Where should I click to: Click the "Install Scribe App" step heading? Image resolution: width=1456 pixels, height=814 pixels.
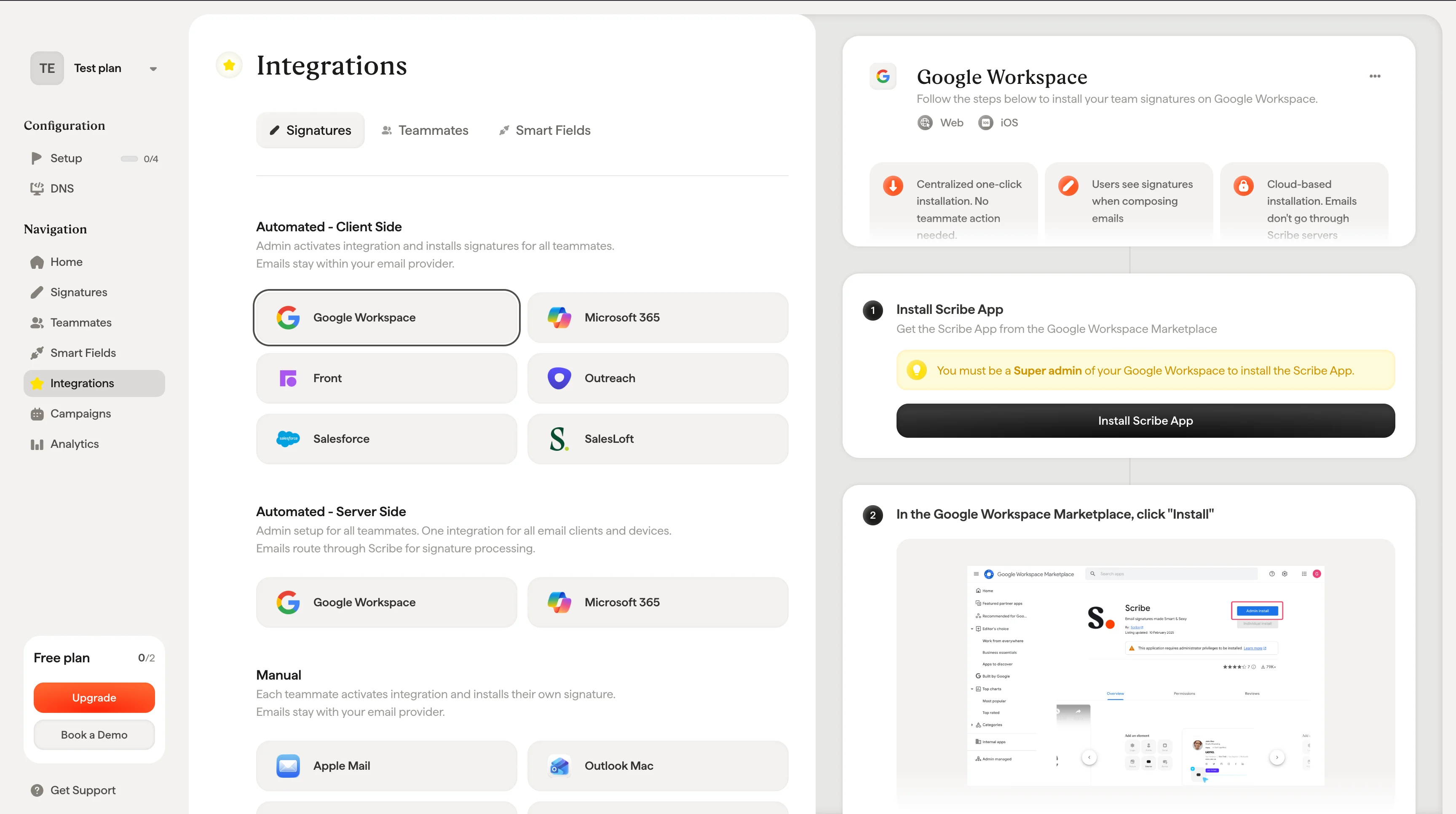950,310
